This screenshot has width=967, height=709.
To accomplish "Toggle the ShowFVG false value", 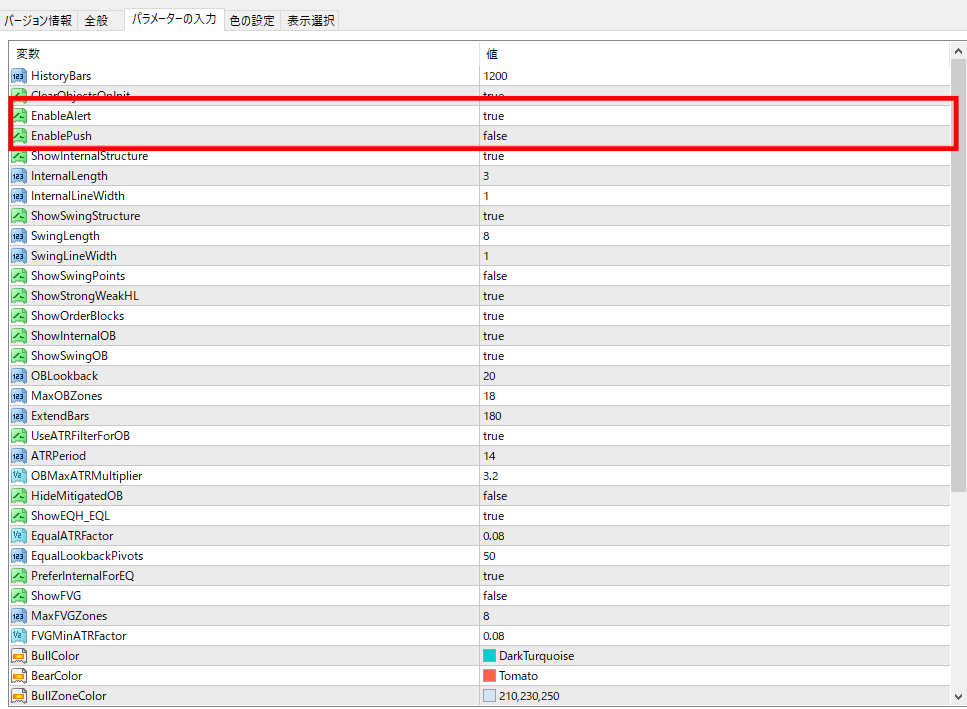I will (495, 596).
